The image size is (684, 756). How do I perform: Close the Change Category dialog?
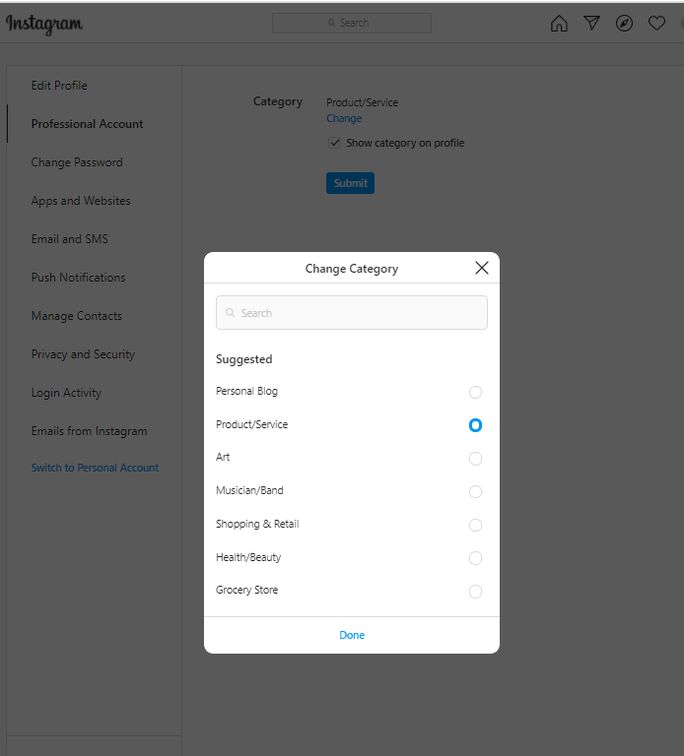point(481,268)
